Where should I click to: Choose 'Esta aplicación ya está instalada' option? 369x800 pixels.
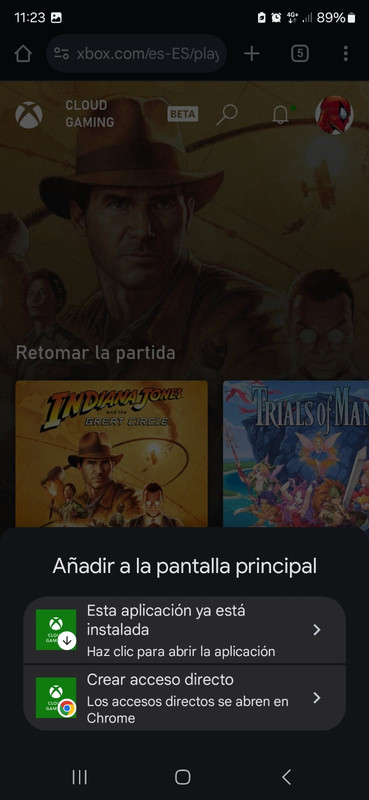tap(184, 630)
